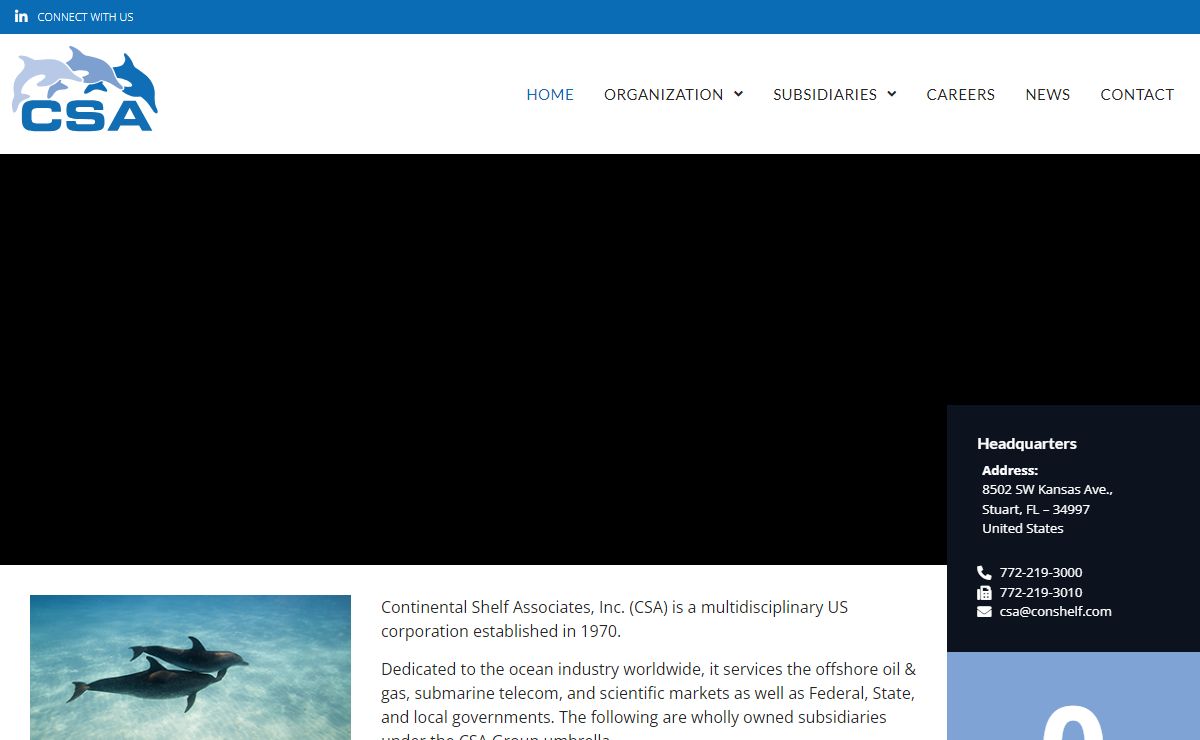Select the 8502 SW Kansas Ave. address line
Viewport: 1200px width, 740px height.
coord(1047,490)
